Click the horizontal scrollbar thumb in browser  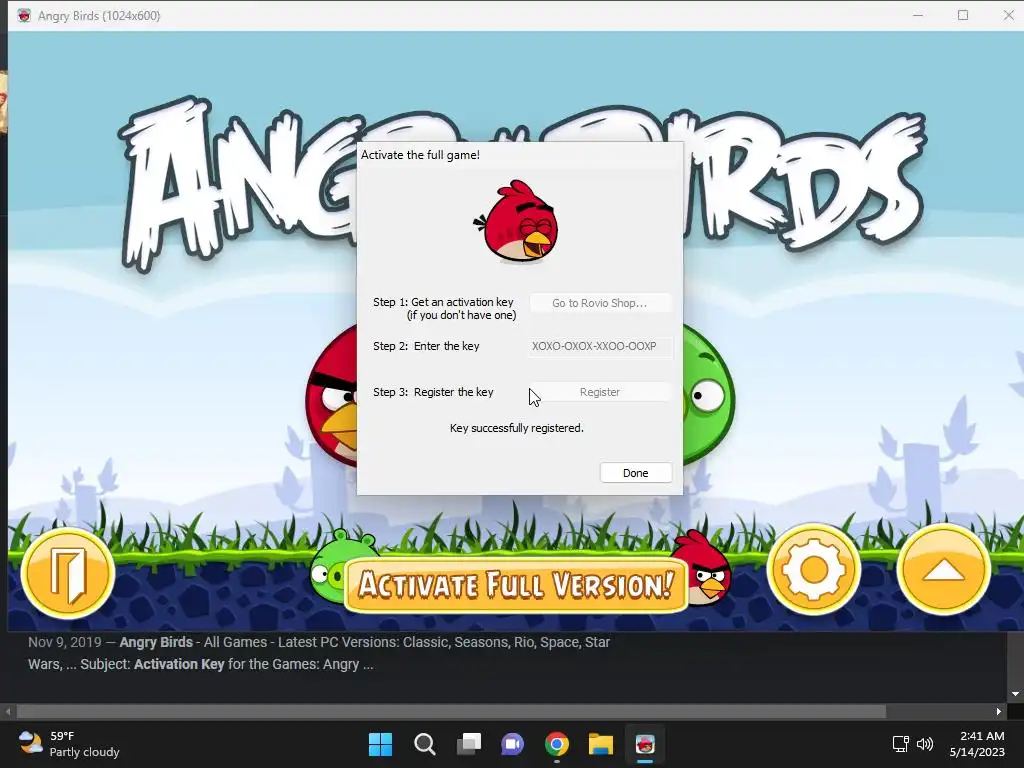point(451,711)
